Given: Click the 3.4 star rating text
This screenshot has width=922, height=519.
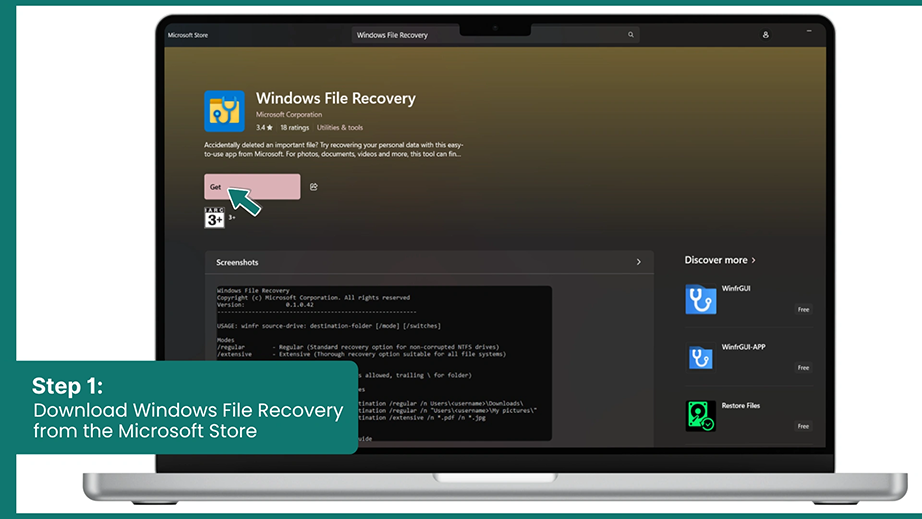Looking at the screenshot, I should click(x=264, y=128).
